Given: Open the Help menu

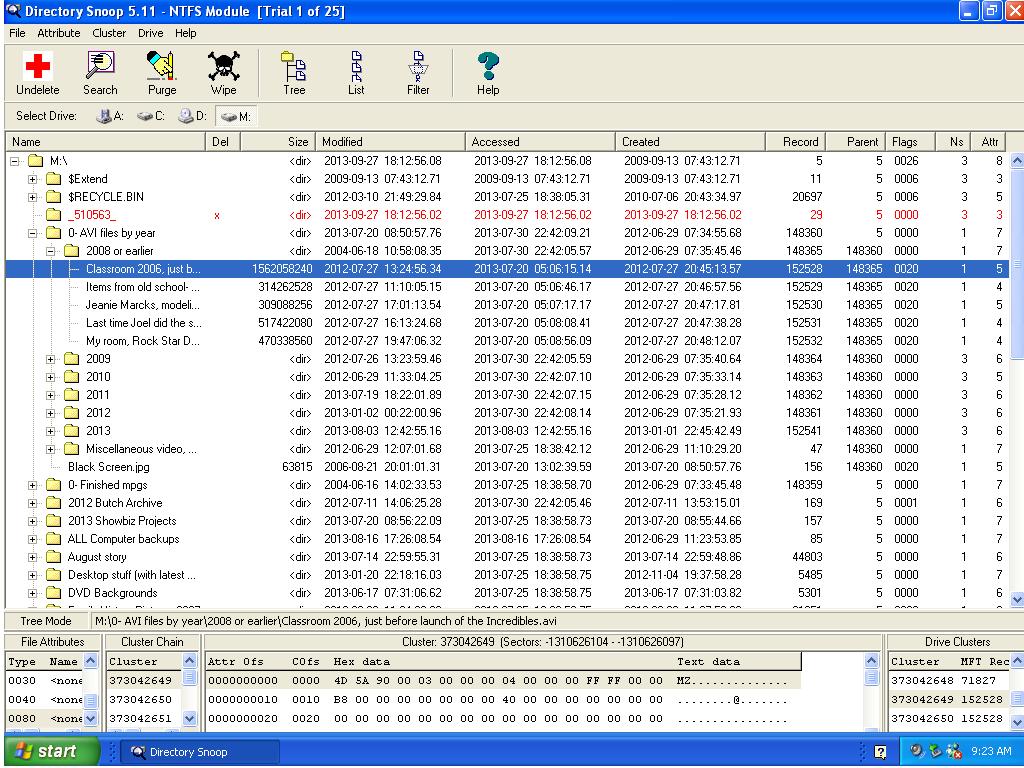Looking at the screenshot, I should [185, 33].
